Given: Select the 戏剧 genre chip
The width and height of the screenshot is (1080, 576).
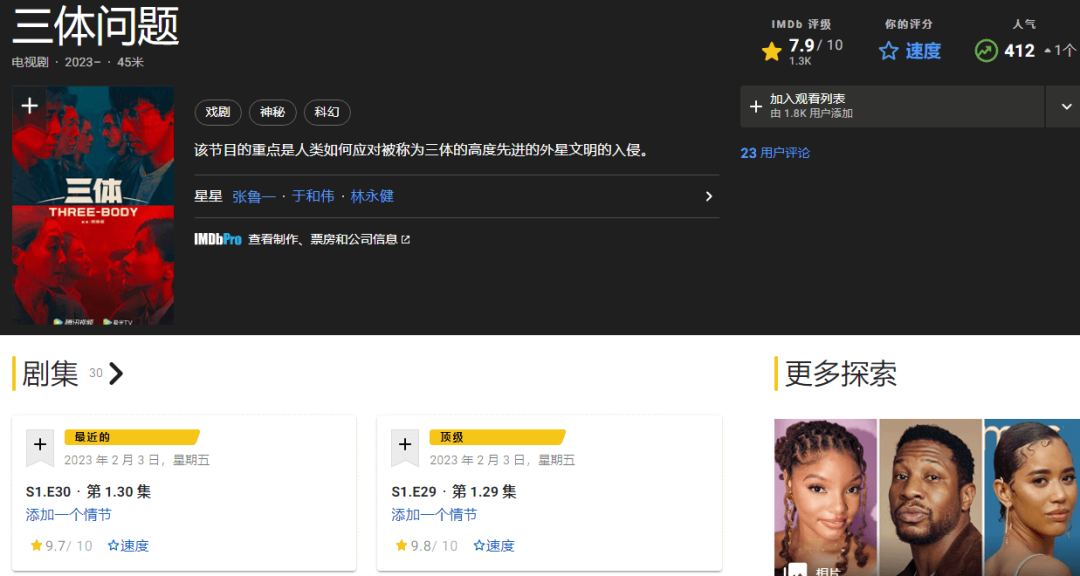Looking at the screenshot, I should [218, 112].
